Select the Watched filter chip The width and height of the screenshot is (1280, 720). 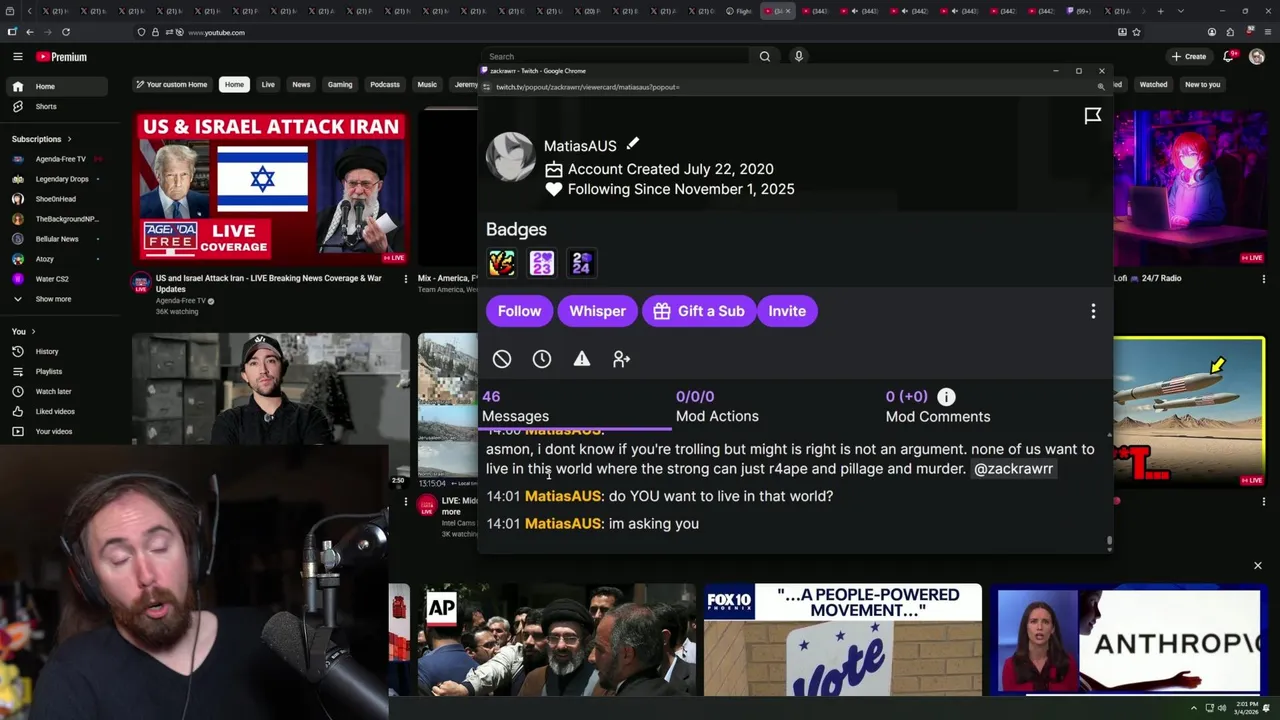tap(1153, 85)
